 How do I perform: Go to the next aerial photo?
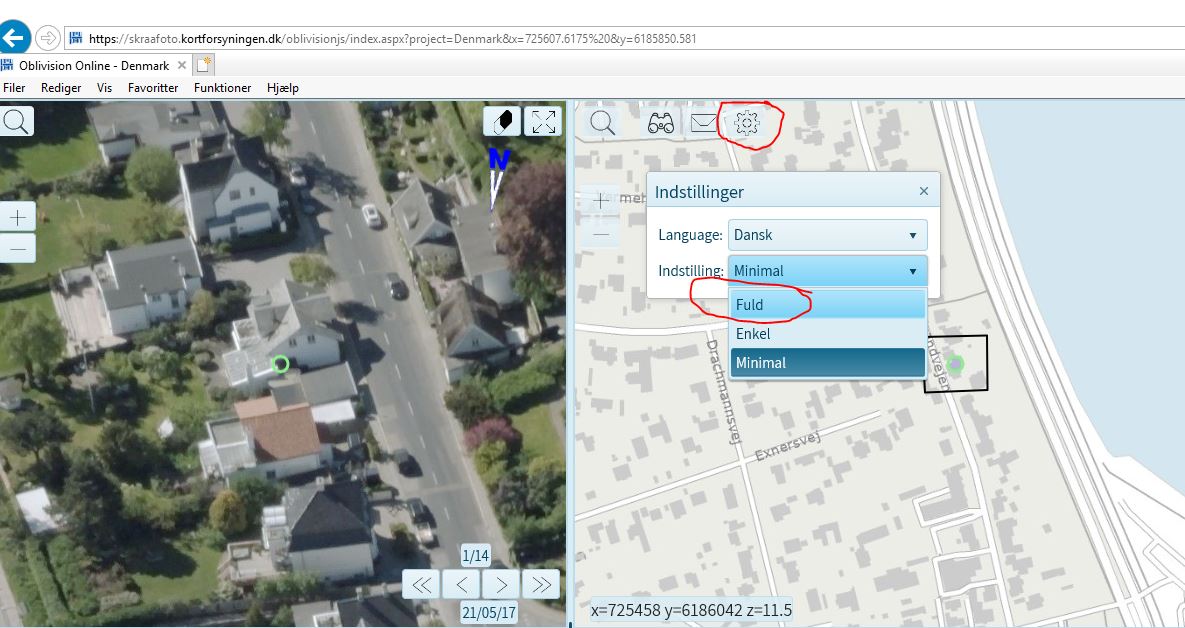(x=501, y=584)
